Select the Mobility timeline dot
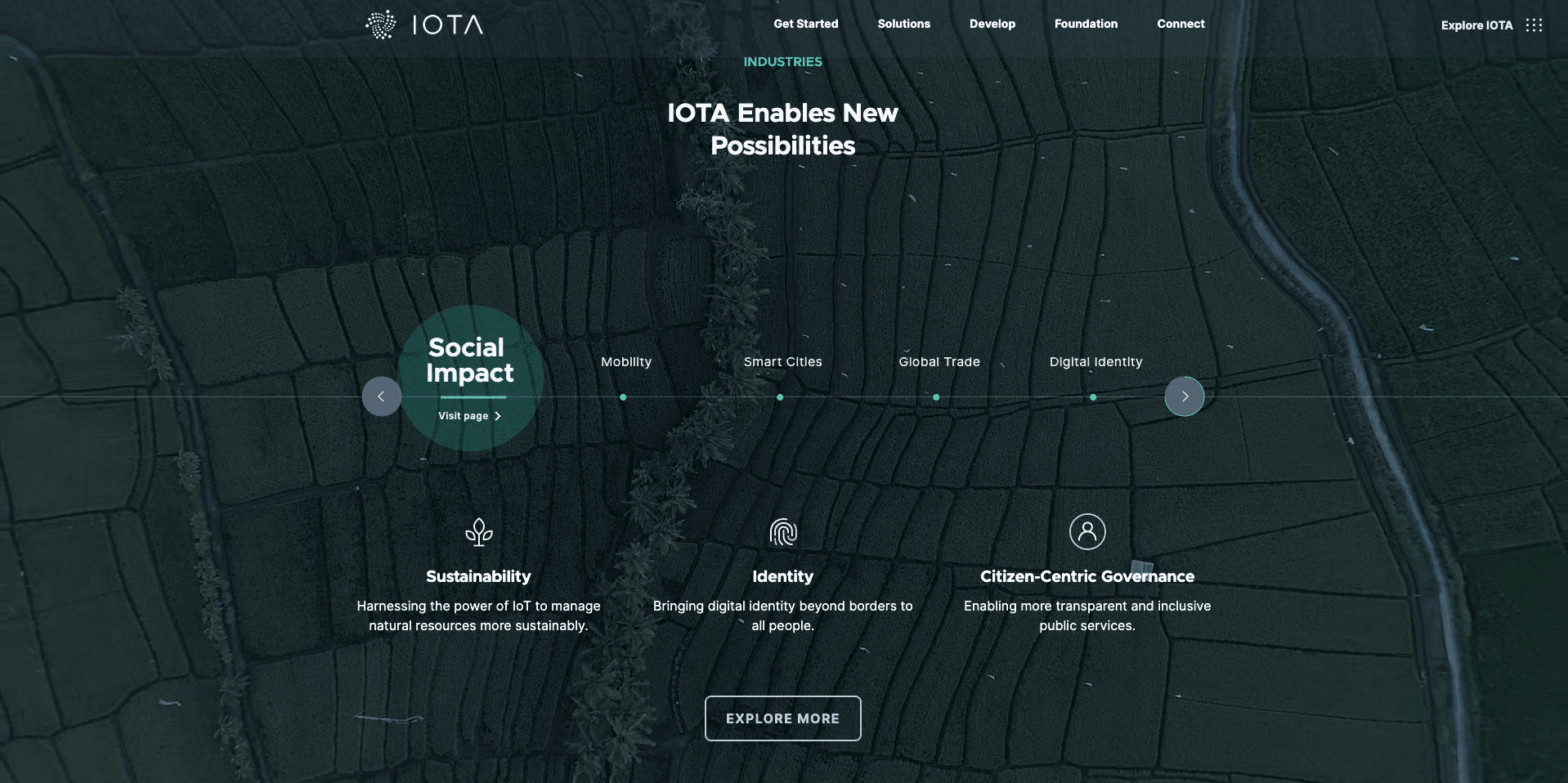Screen dimensions: 1568x783 pos(623,397)
